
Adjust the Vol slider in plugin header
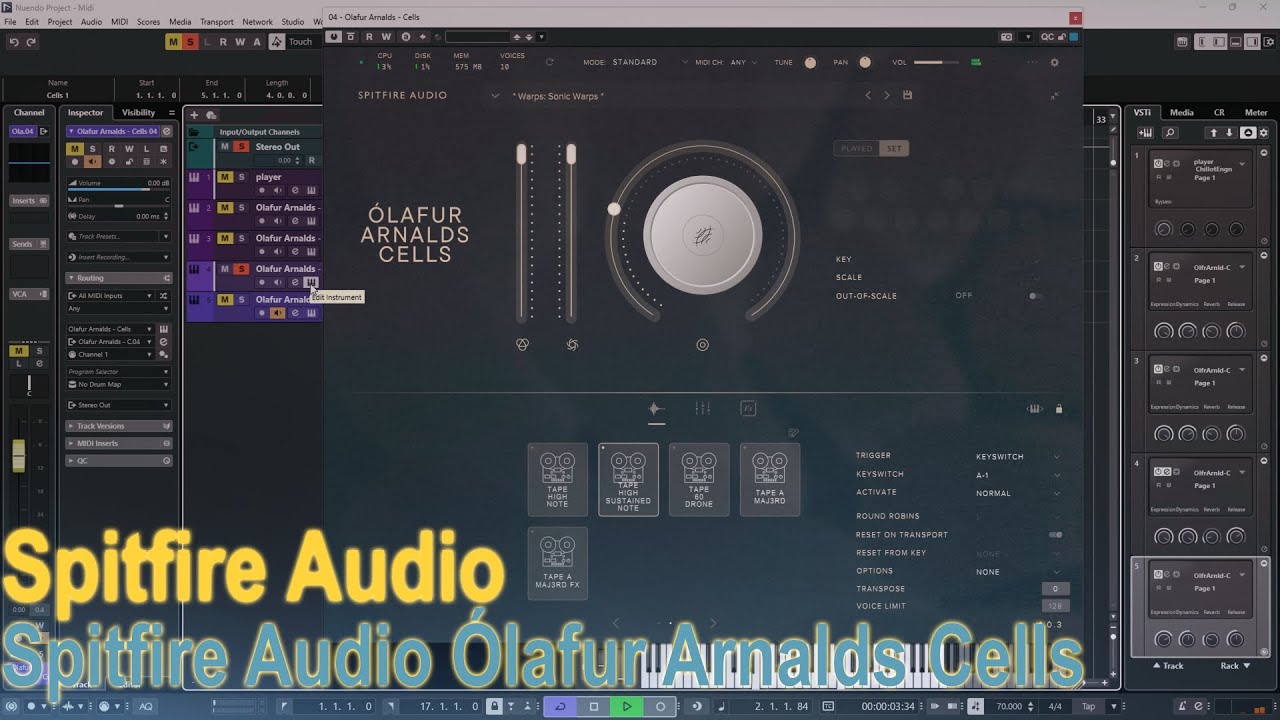936,62
